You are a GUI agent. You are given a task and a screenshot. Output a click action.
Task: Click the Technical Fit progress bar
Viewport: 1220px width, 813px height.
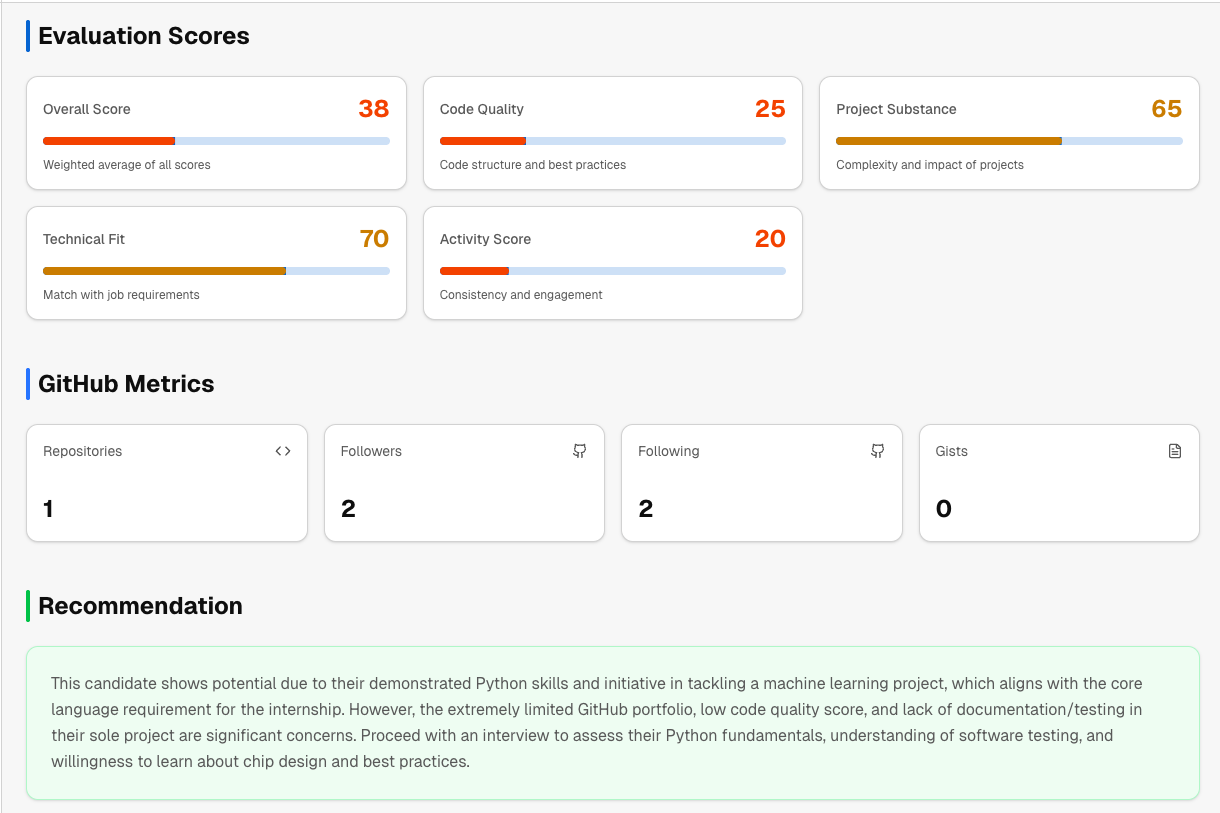pyautogui.click(x=216, y=271)
